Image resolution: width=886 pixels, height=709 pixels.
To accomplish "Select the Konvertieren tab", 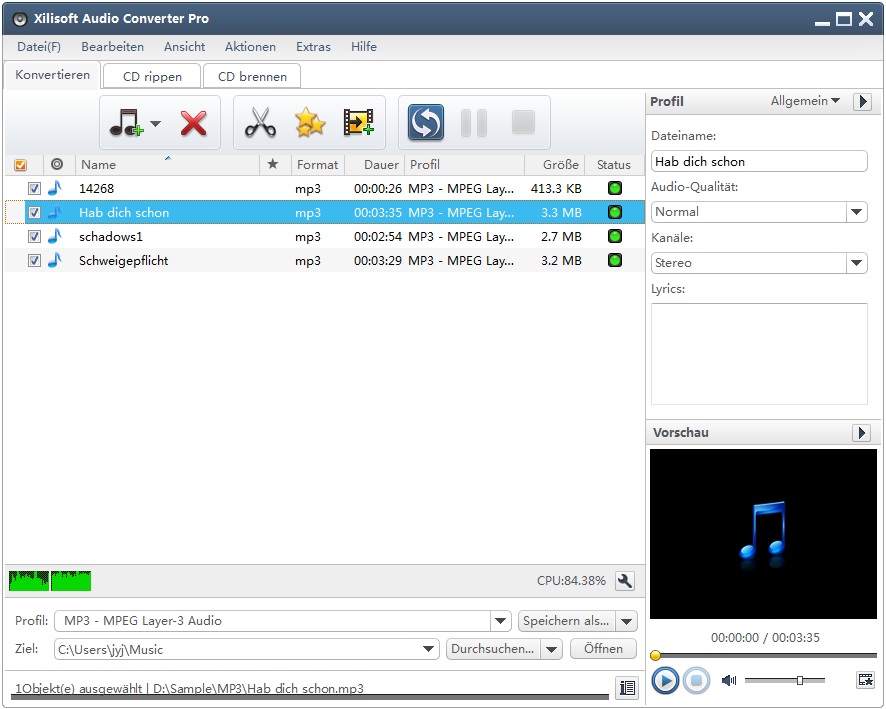I will 52,75.
